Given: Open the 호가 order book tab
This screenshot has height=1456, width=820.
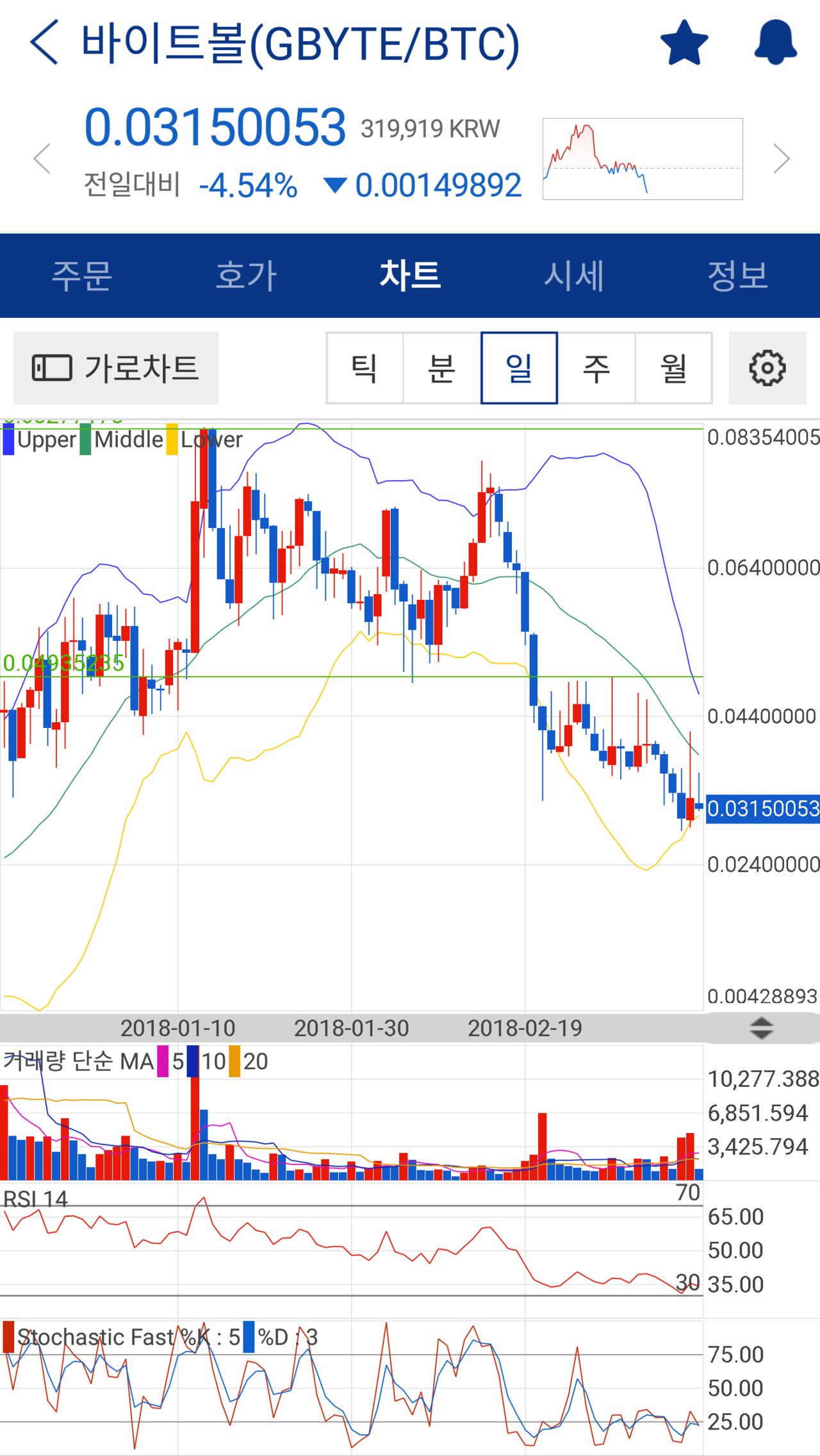Looking at the screenshot, I should point(246,276).
